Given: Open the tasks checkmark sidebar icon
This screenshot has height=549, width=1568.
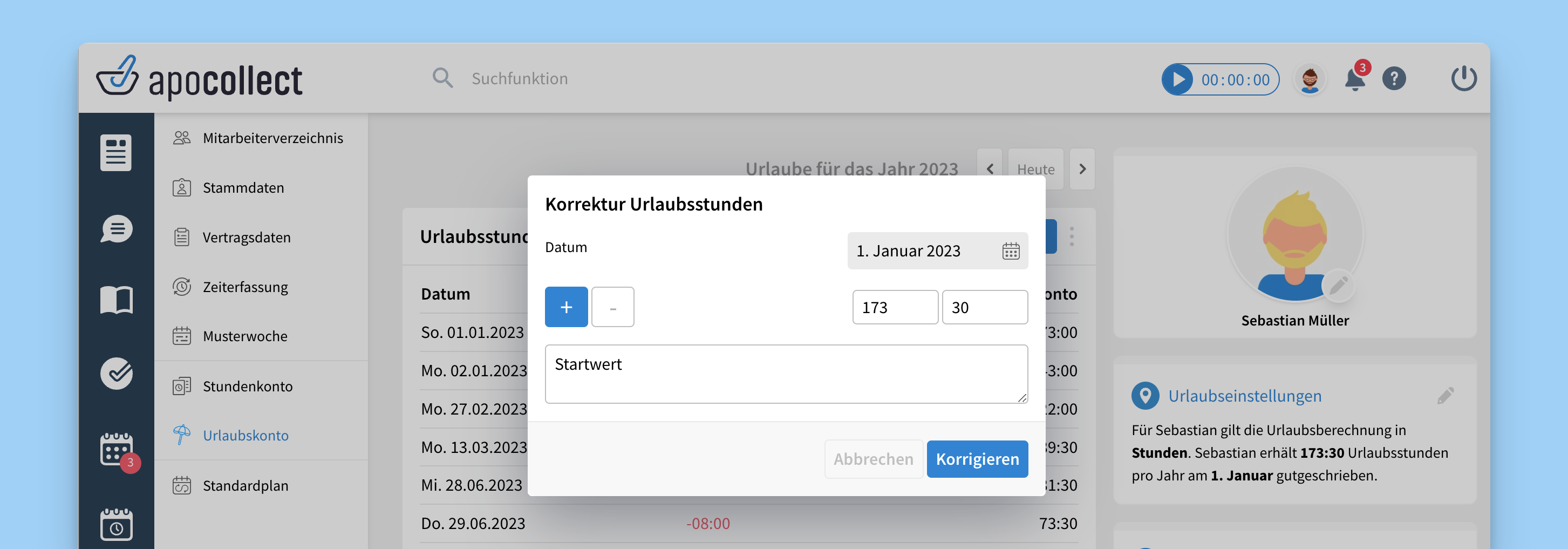Looking at the screenshot, I should pyautogui.click(x=116, y=372).
